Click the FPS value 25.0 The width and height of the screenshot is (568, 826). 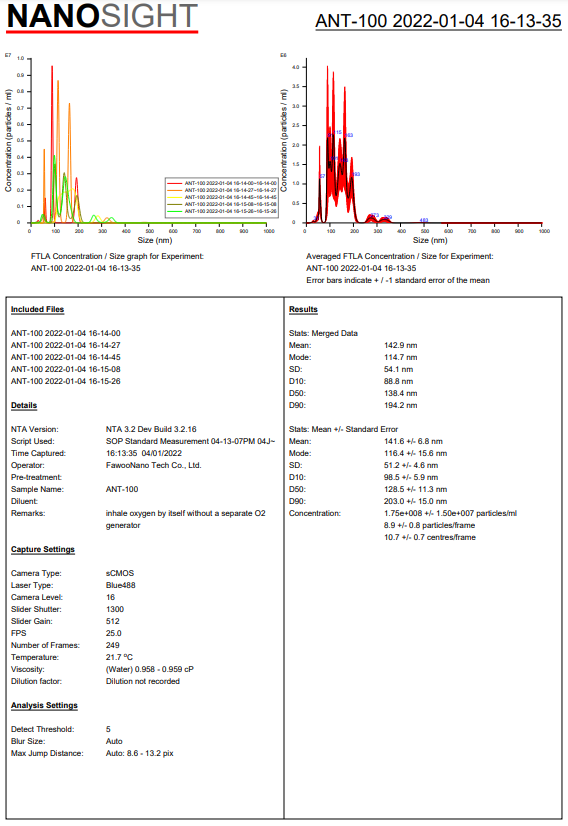pyautogui.click(x=113, y=633)
